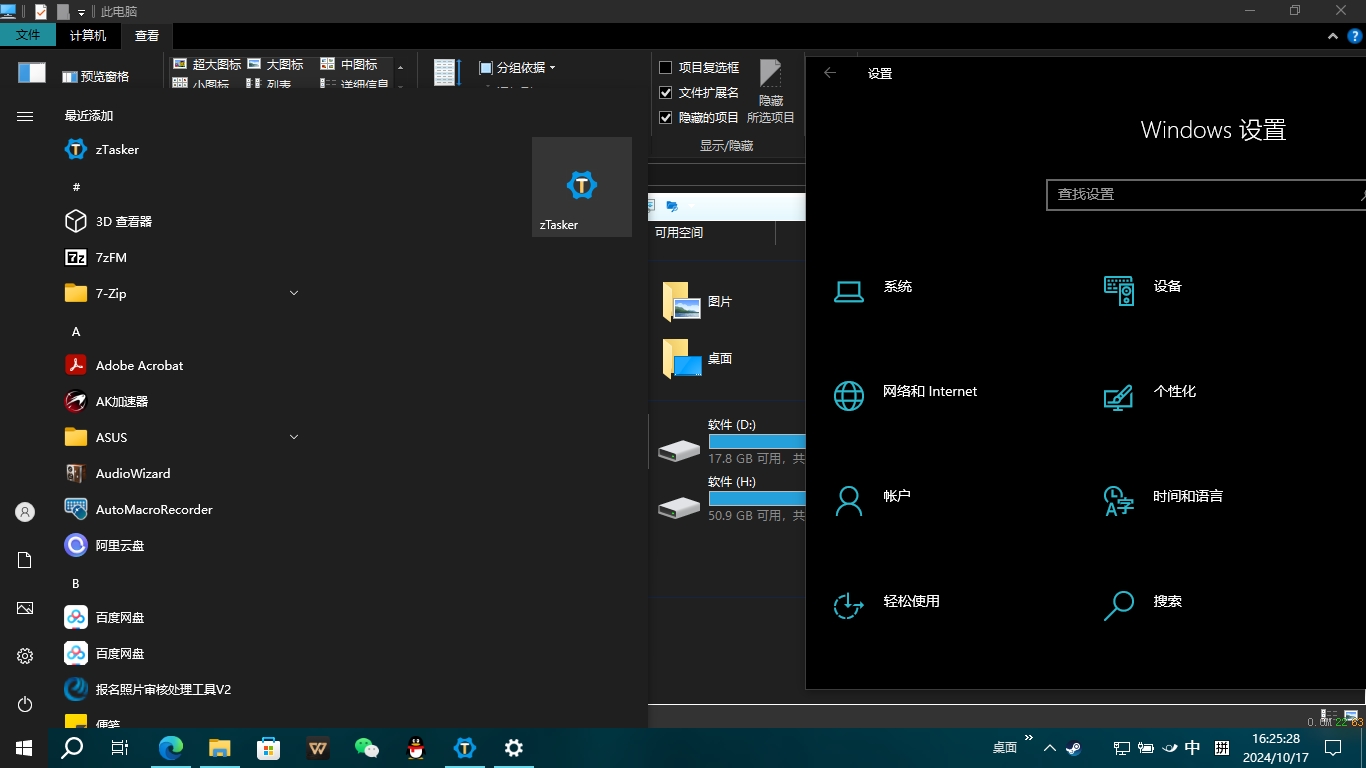Toggle the Chinese 中 input mode indicator

(1192, 747)
